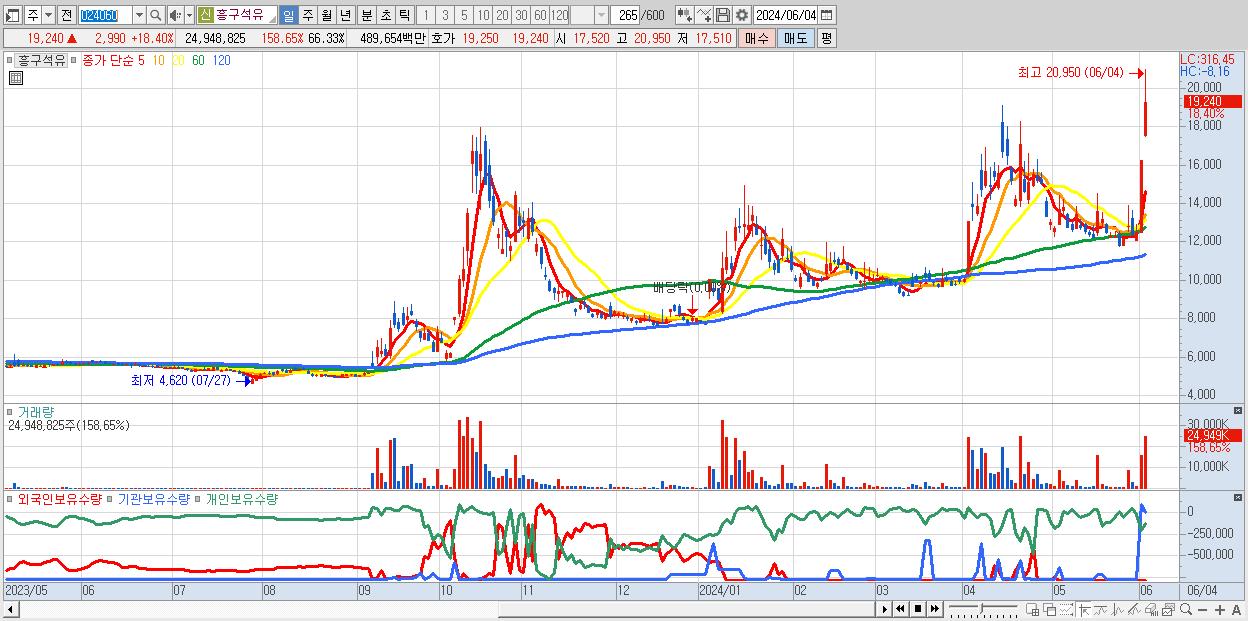Image resolution: width=1248 pixels, height=621 pixels.
Task: Click the stop replay button
Action: coord(917,609)
